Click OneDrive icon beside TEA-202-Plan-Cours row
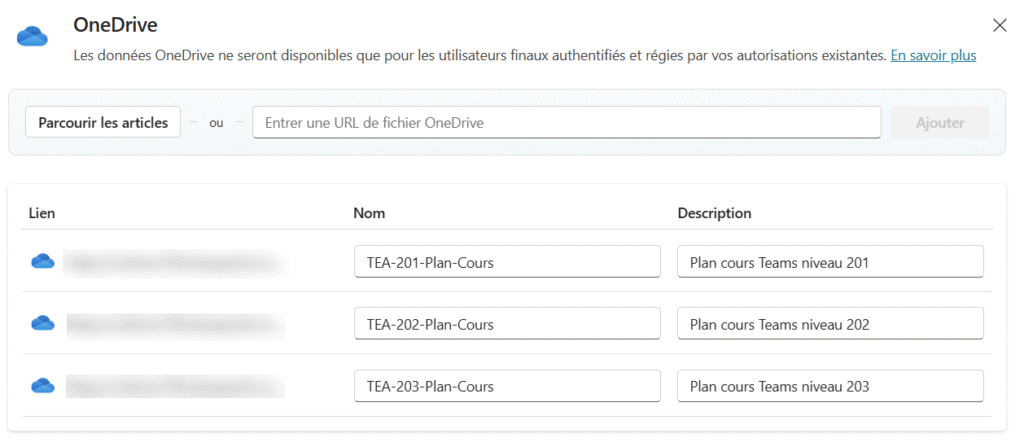1024x442 pixels. tap(42, 323)
